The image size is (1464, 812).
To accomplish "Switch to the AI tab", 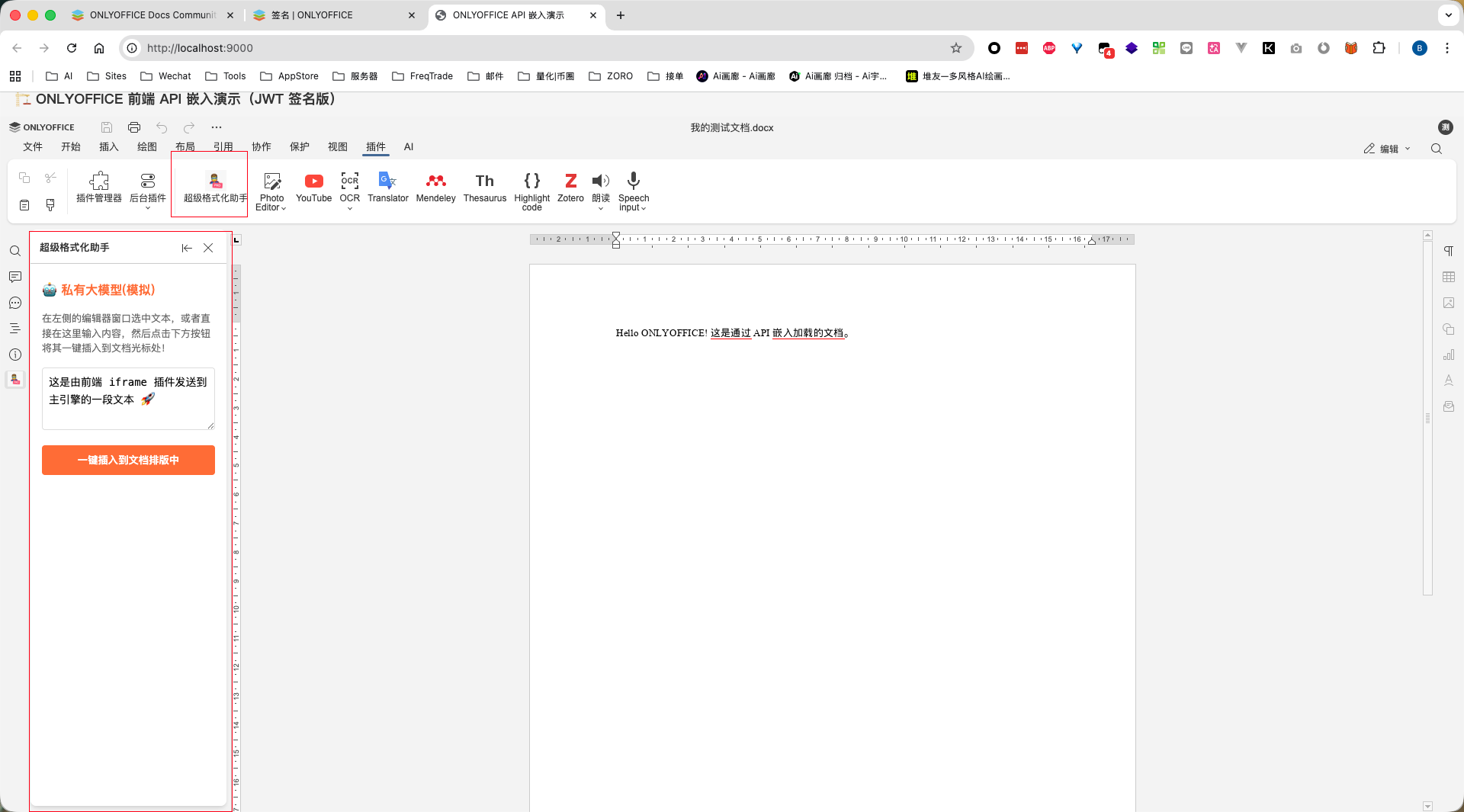I will [409, 147].
